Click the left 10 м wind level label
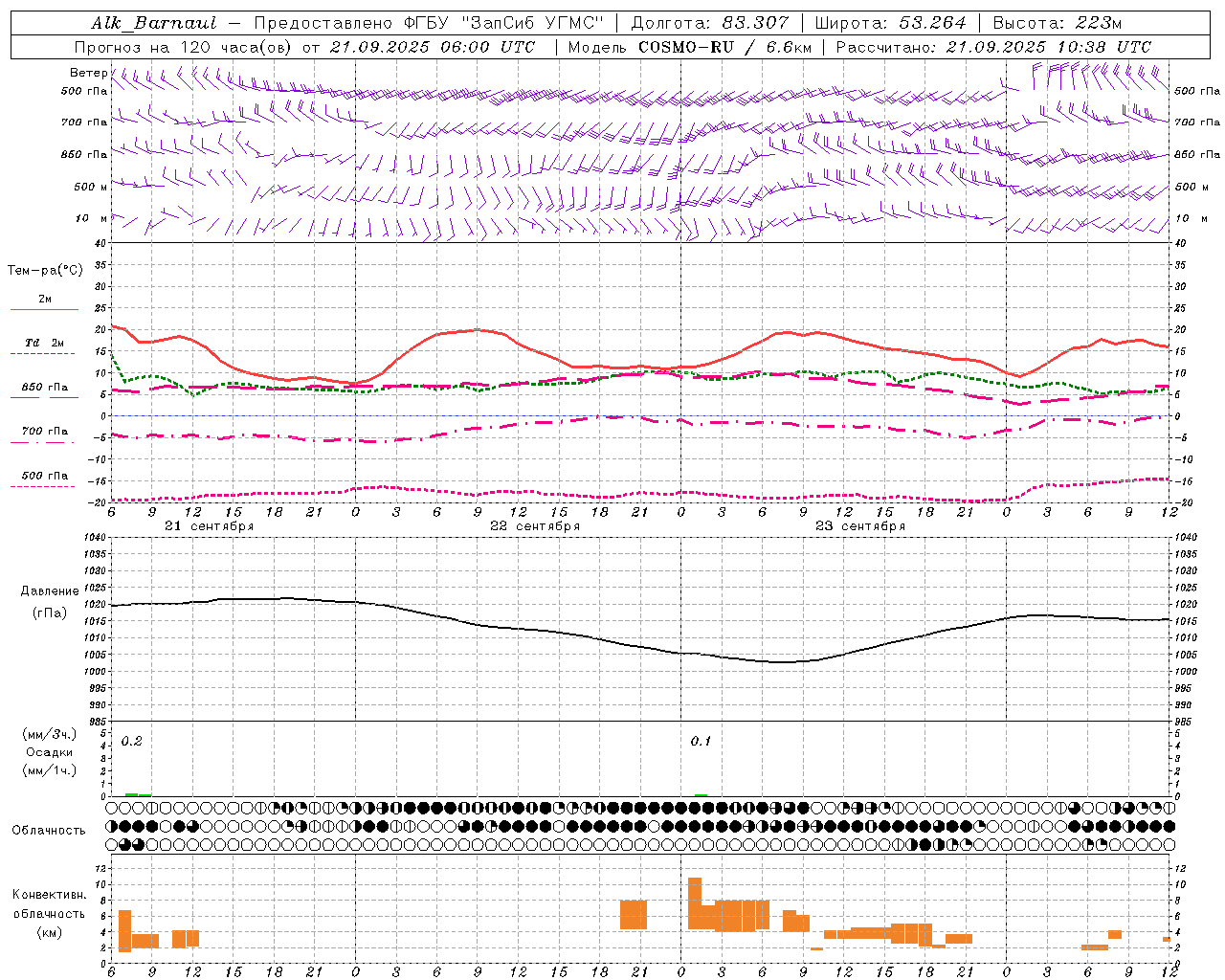 pos(92,218)
